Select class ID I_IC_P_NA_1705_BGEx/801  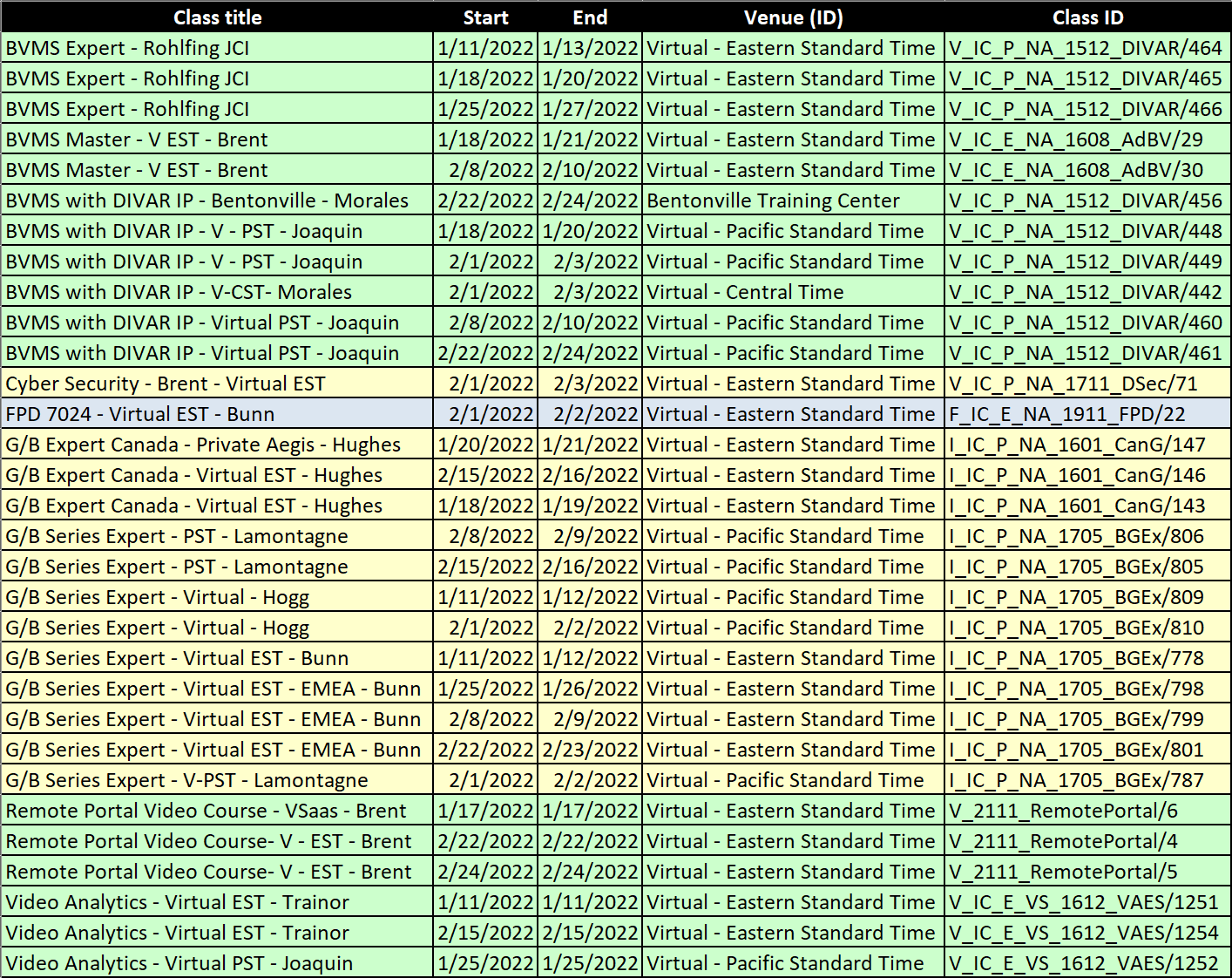1087,750
